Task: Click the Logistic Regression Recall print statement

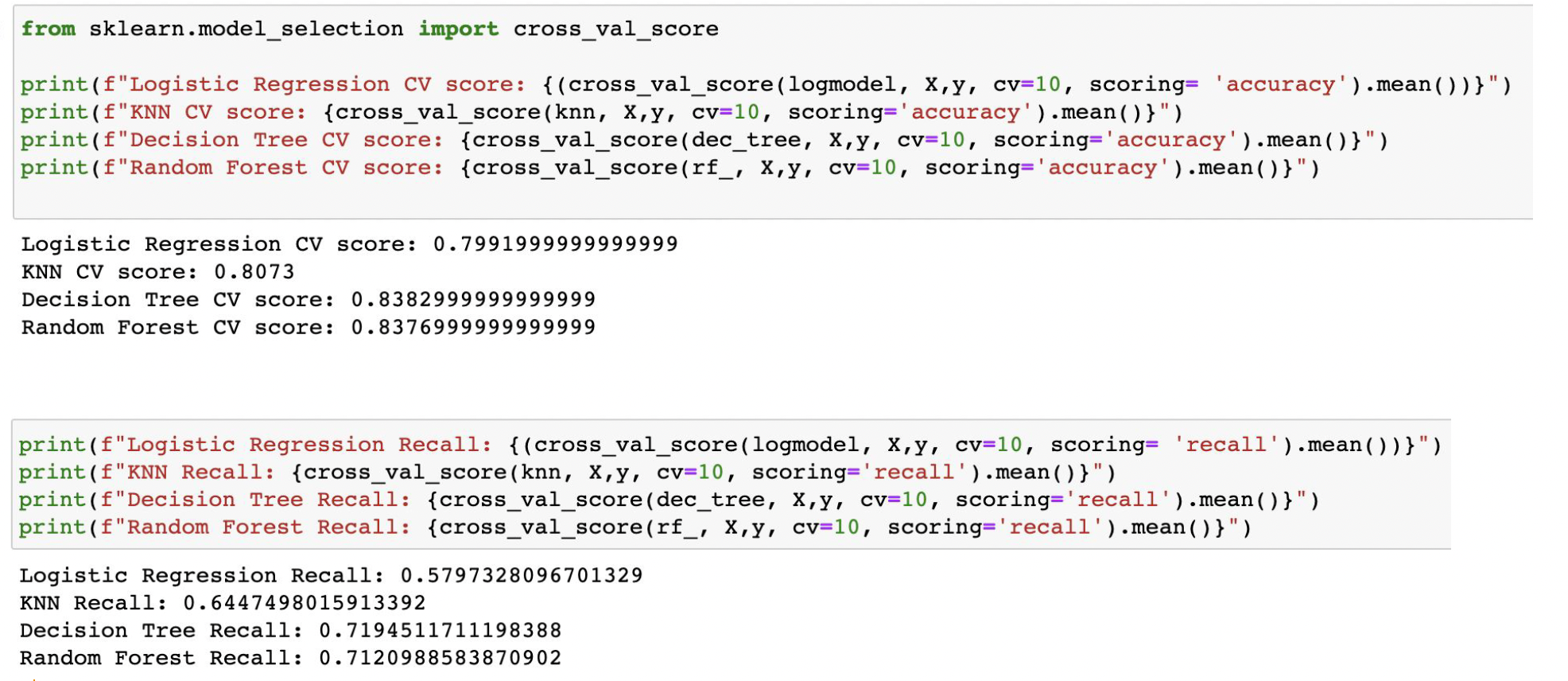Action: tap(730, 445)
